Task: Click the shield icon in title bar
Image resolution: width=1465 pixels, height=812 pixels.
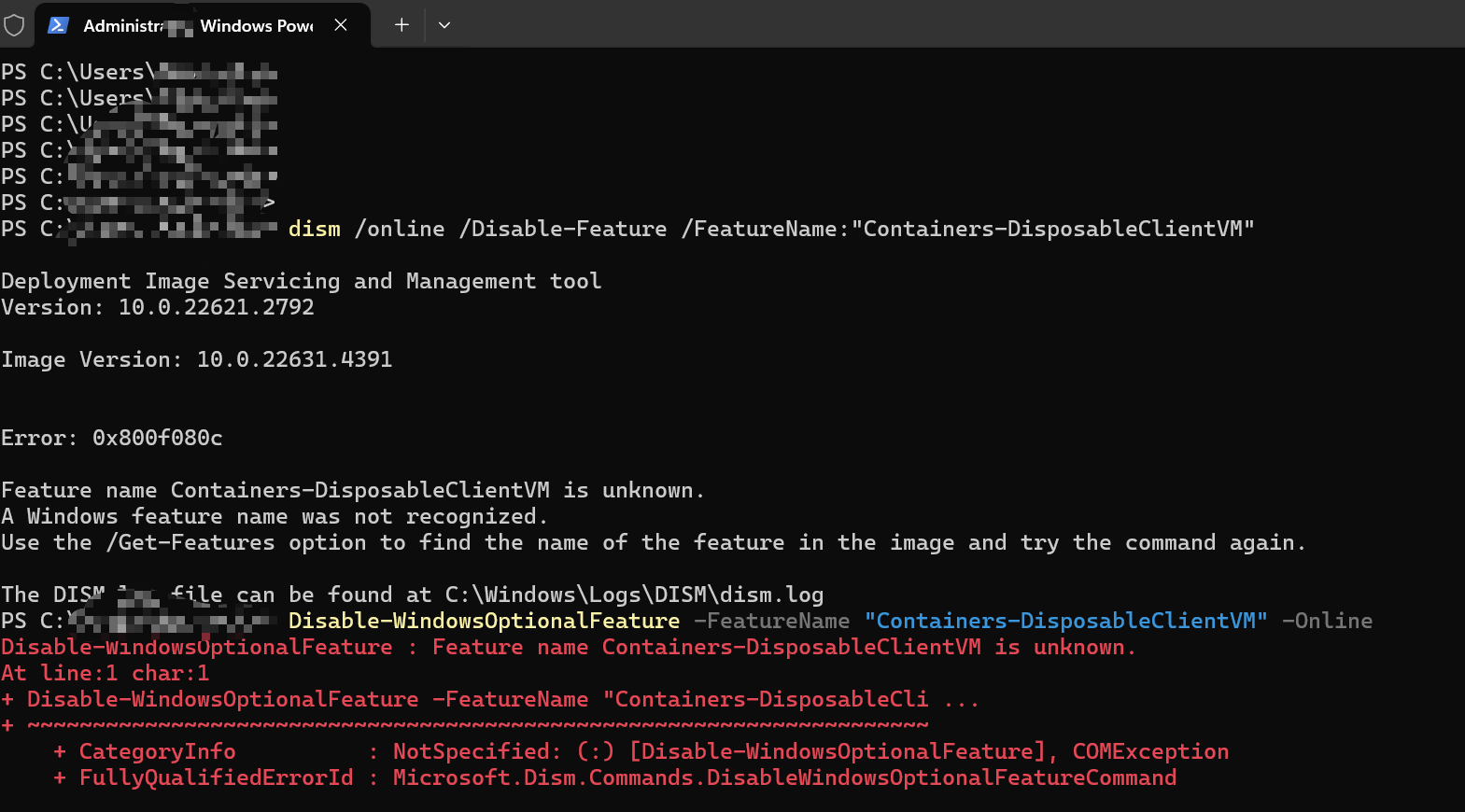Action: coord(14,25)
